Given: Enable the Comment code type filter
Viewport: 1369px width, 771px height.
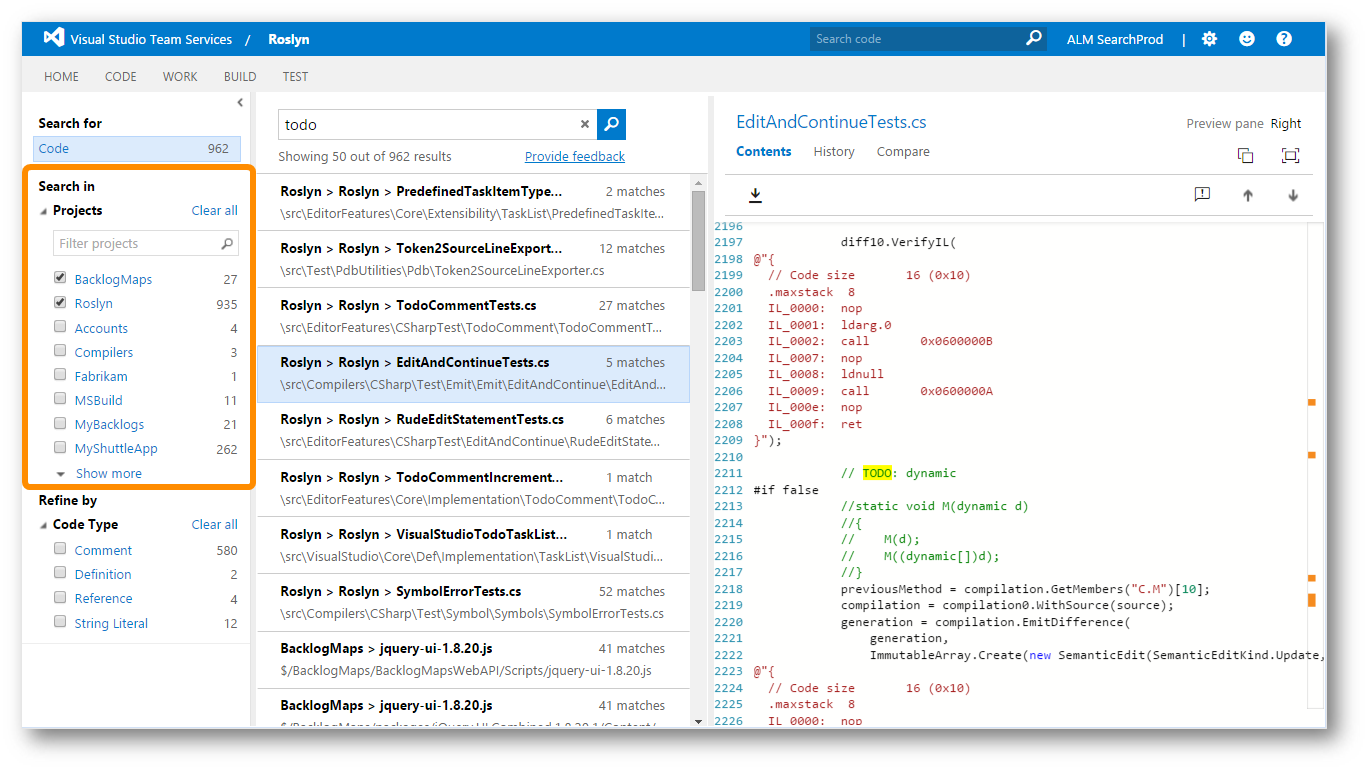Looking at the screenshot, I should [x=59, y=550].
